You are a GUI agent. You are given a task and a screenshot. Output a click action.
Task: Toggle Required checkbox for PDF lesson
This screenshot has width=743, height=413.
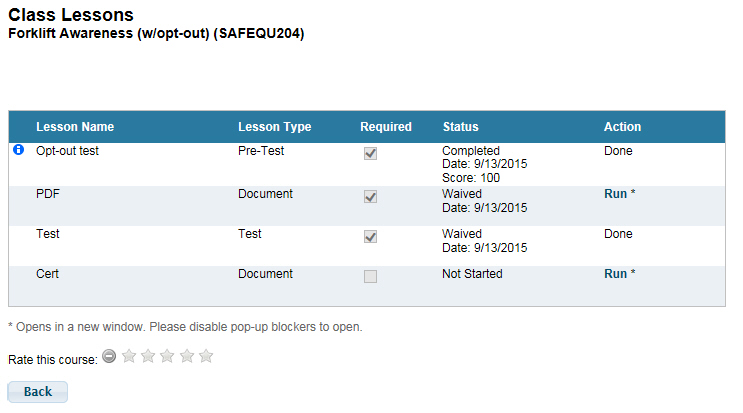tap(370, 197)
